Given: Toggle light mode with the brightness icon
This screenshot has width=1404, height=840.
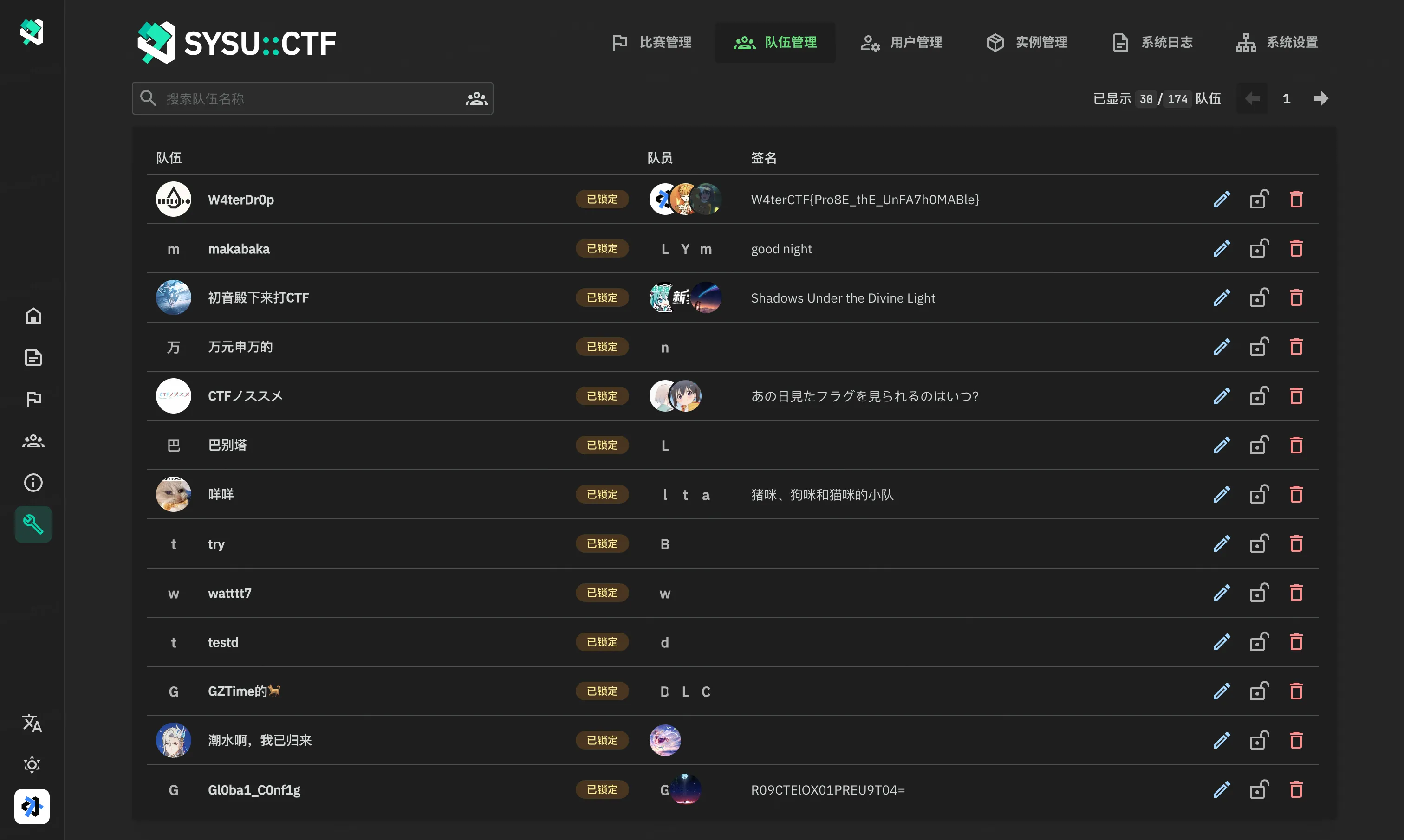Looking at the screenshot, I should (x=32, y=765).
